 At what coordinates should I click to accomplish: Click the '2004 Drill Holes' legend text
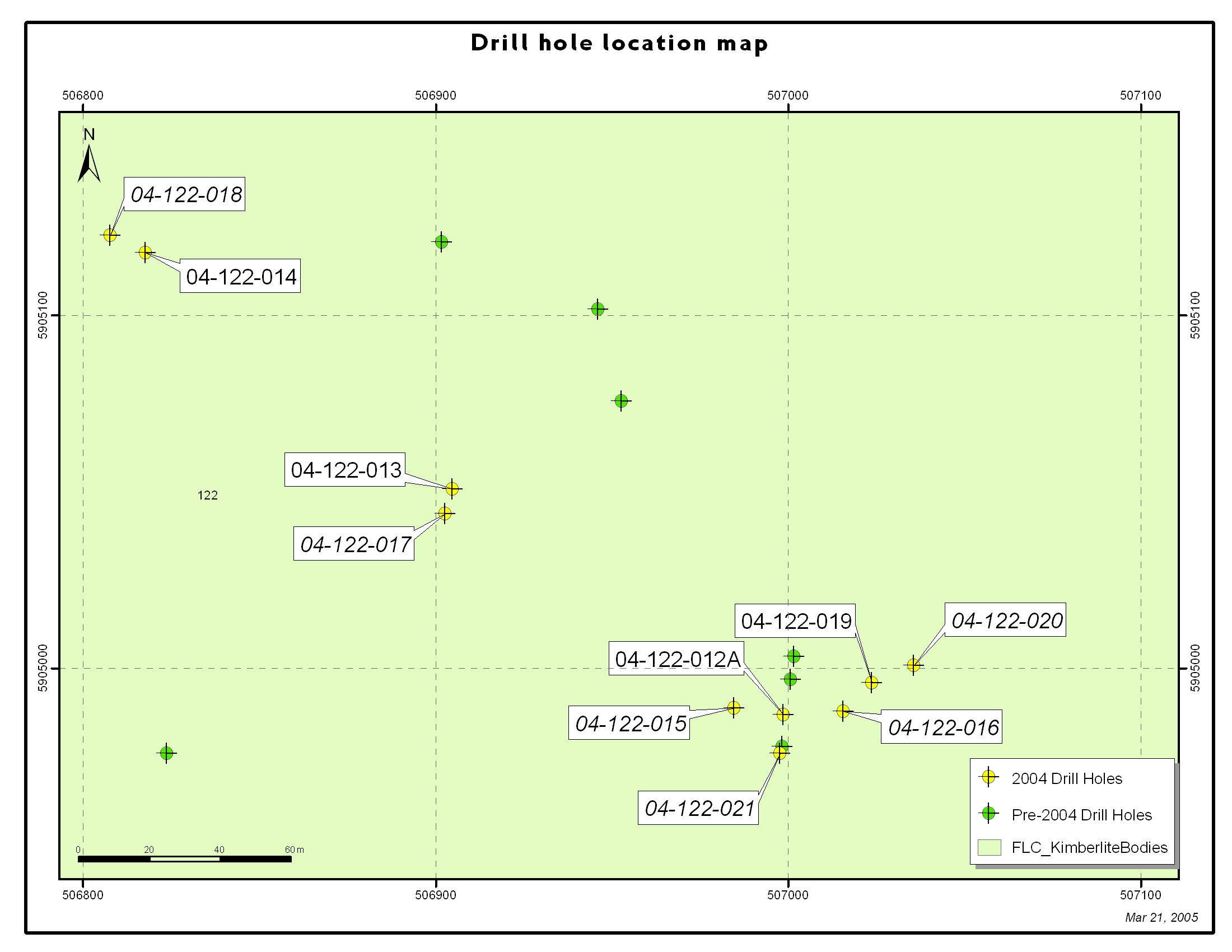(1067, 778)
